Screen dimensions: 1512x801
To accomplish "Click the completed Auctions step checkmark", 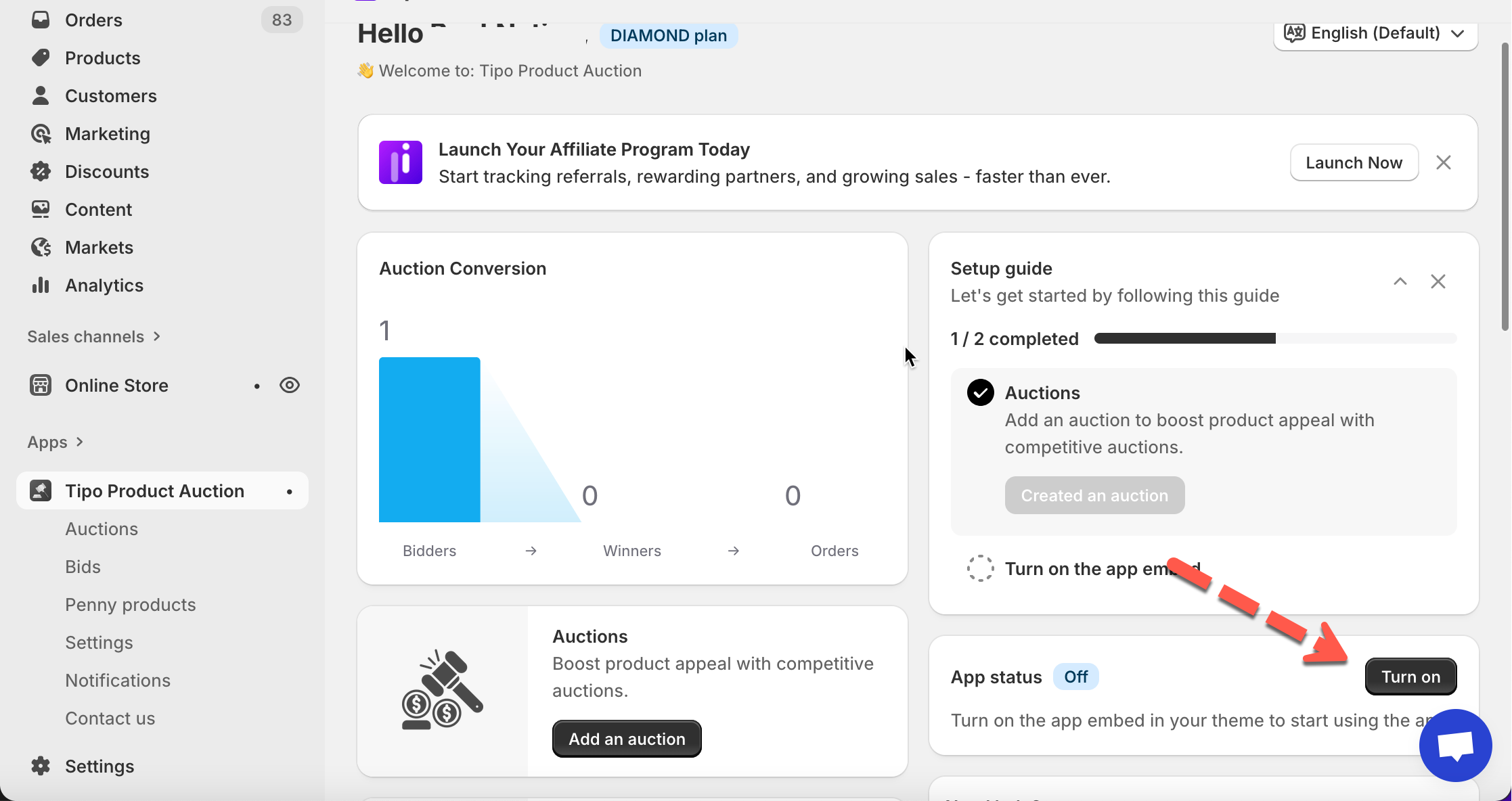I will pos(980,392).
